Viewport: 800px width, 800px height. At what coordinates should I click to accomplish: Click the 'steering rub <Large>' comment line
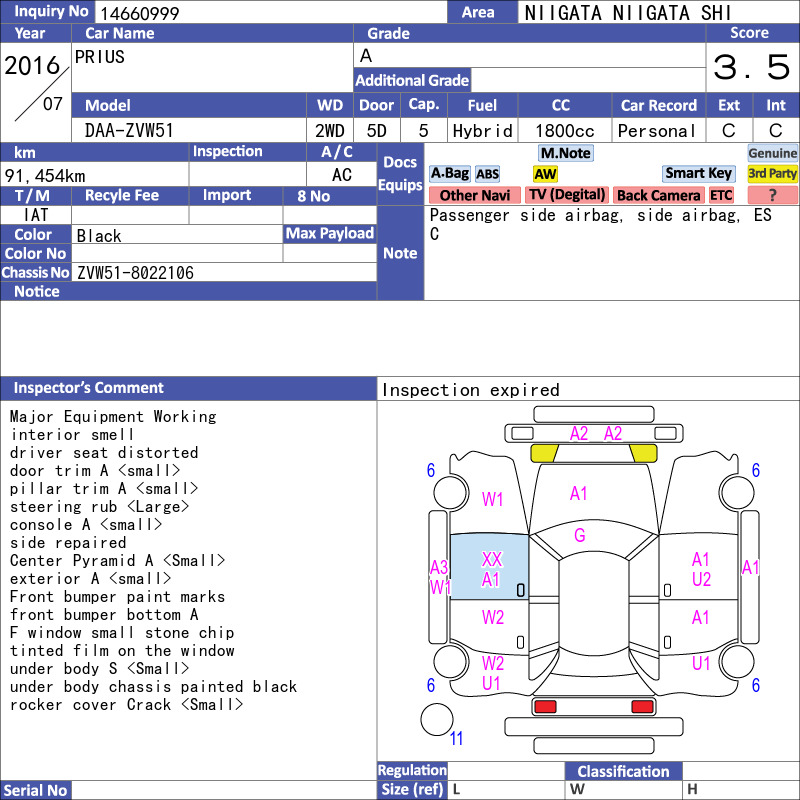click(99, 507)
